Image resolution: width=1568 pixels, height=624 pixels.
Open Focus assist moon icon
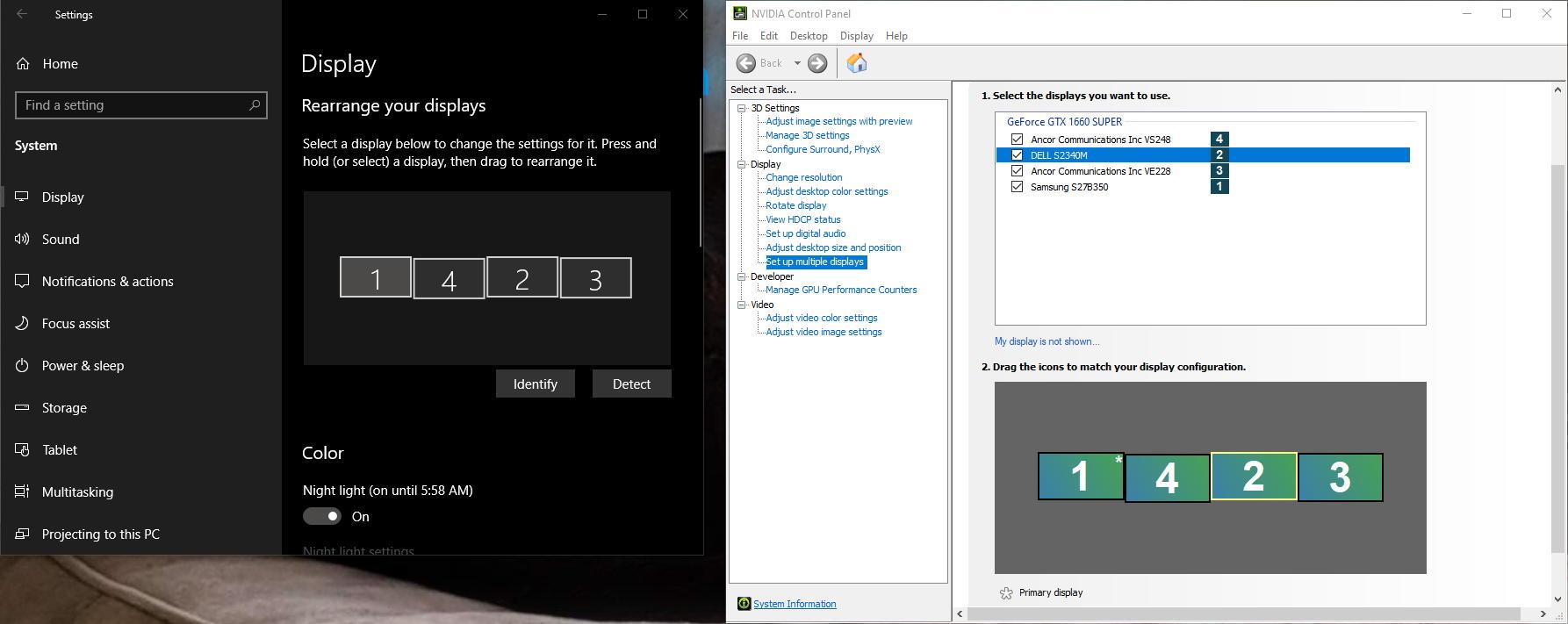pos(23,323)
